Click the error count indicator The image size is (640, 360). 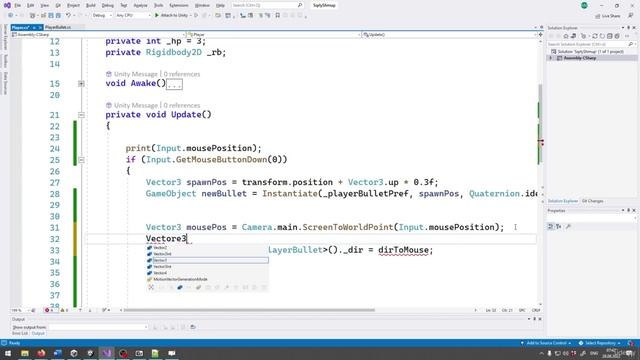50,310
